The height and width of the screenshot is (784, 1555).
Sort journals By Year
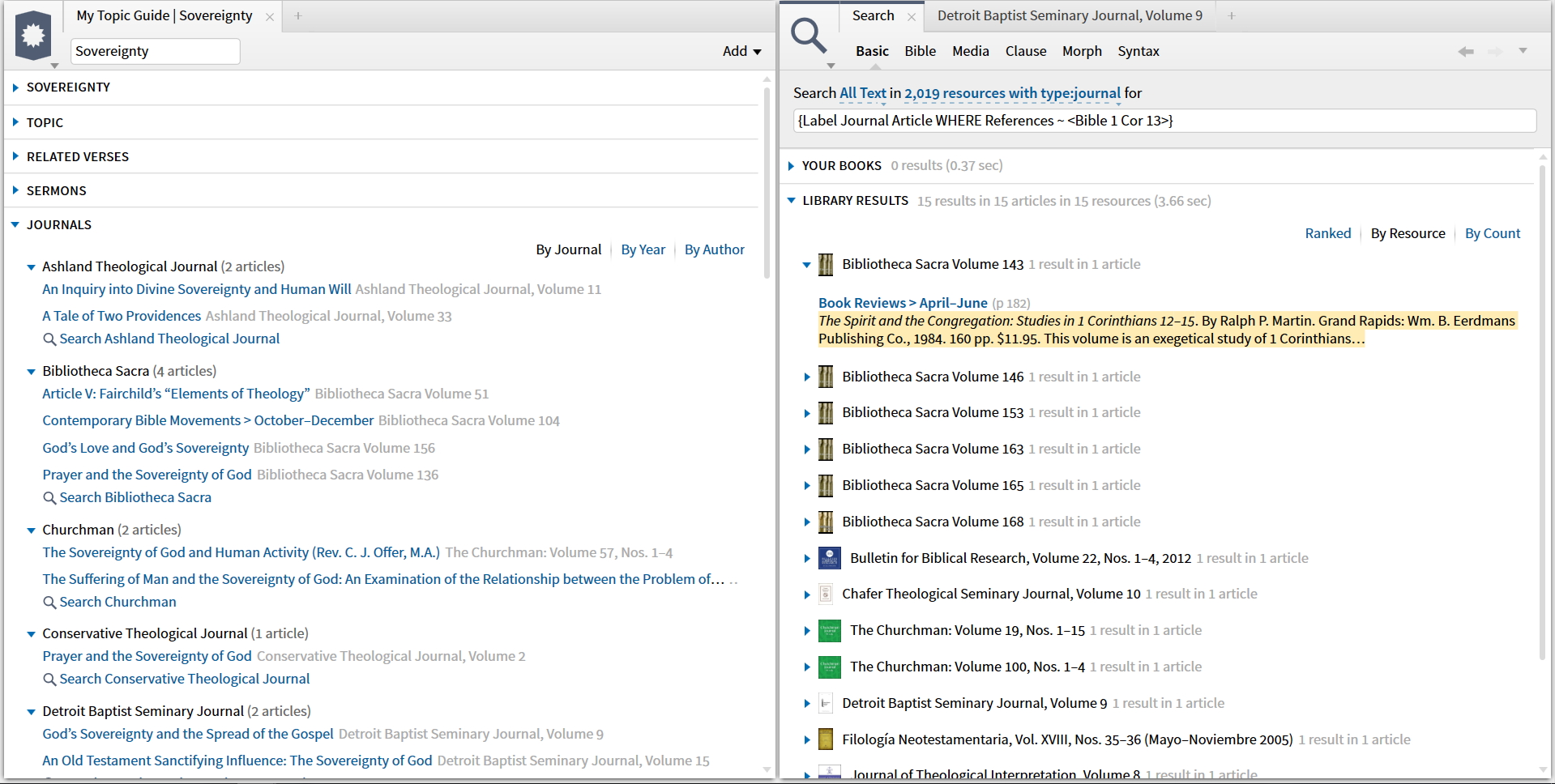pos(643,249)
